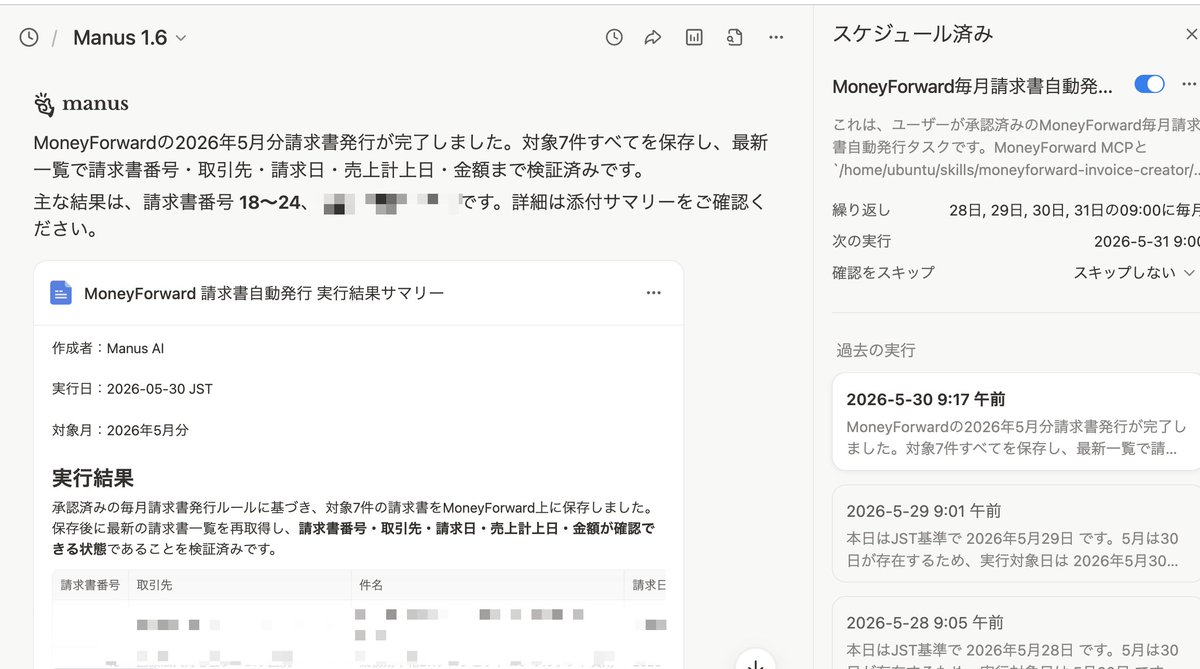Click the blue document icon on the summary card
Image resolution: width=1200 pixels, height=669 pixels.
61,293
